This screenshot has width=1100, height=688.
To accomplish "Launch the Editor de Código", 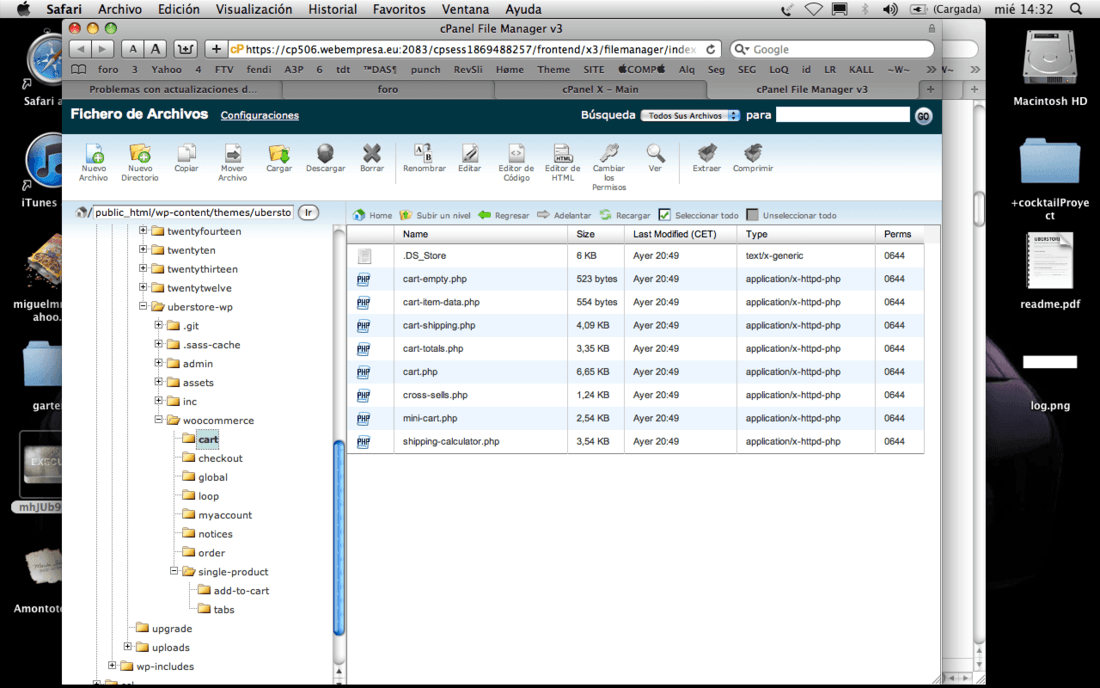I will tap(516, 162).
